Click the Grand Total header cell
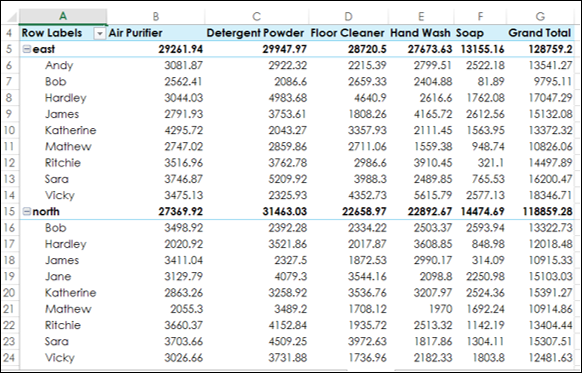The width and height of the screenshot is (582, 373). click(540, 33)
